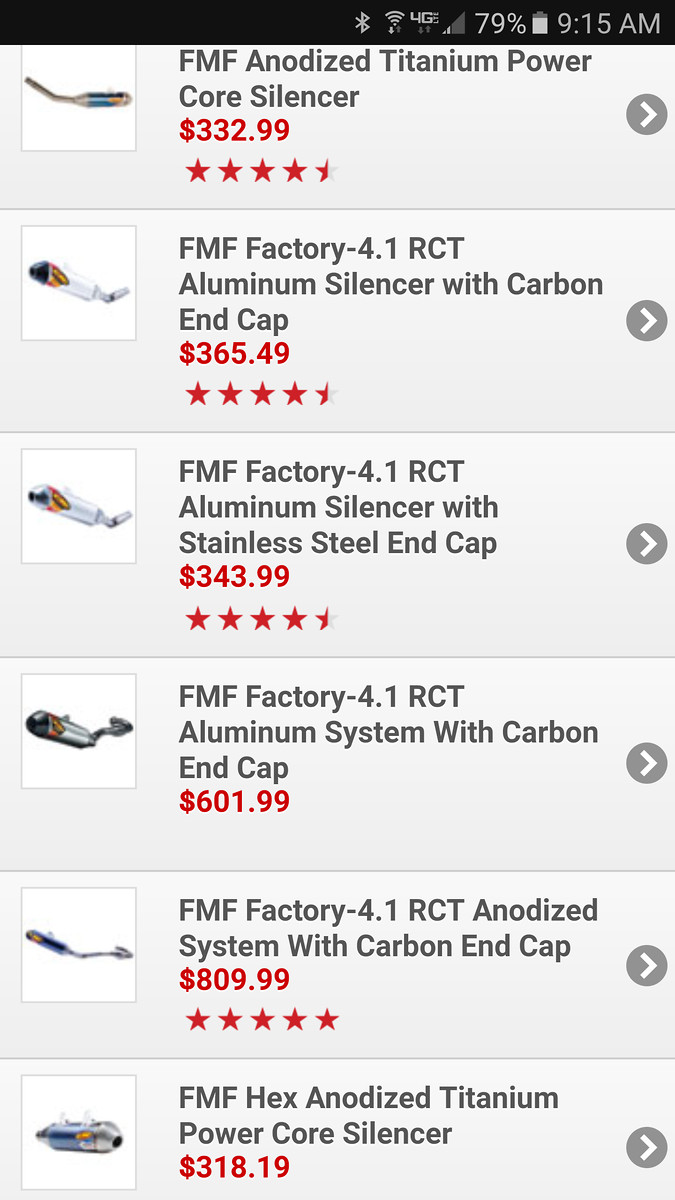Open FMF Factory-4.1 RCT Anodized System title
The height and width of the screenshot is (1200, 675).
tap(388, 928)
